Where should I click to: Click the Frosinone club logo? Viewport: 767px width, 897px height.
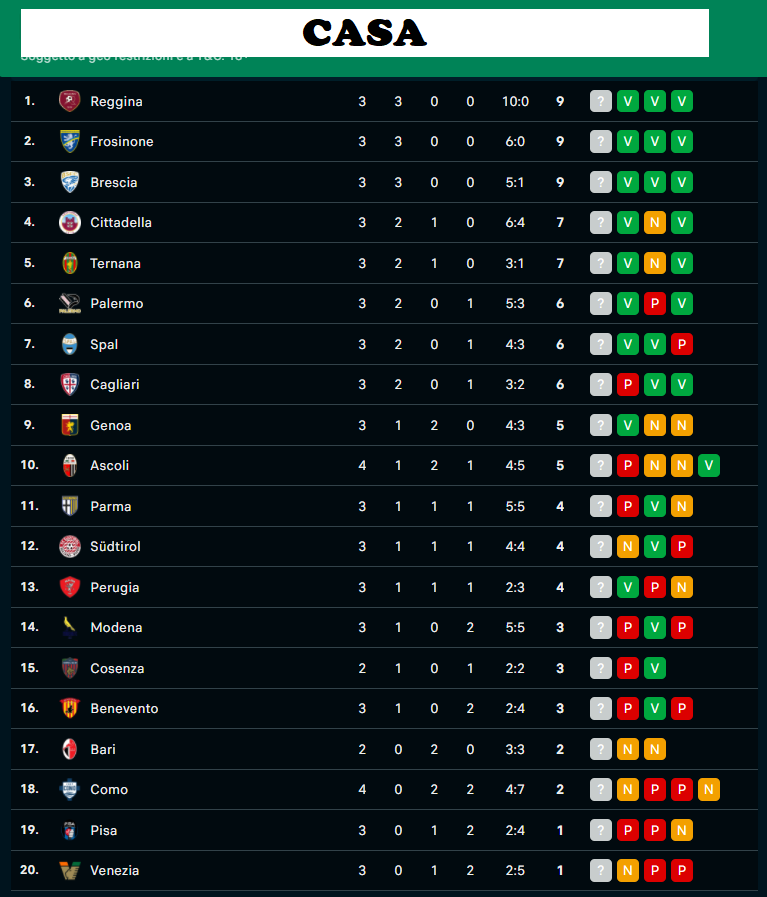click(70, 141)
